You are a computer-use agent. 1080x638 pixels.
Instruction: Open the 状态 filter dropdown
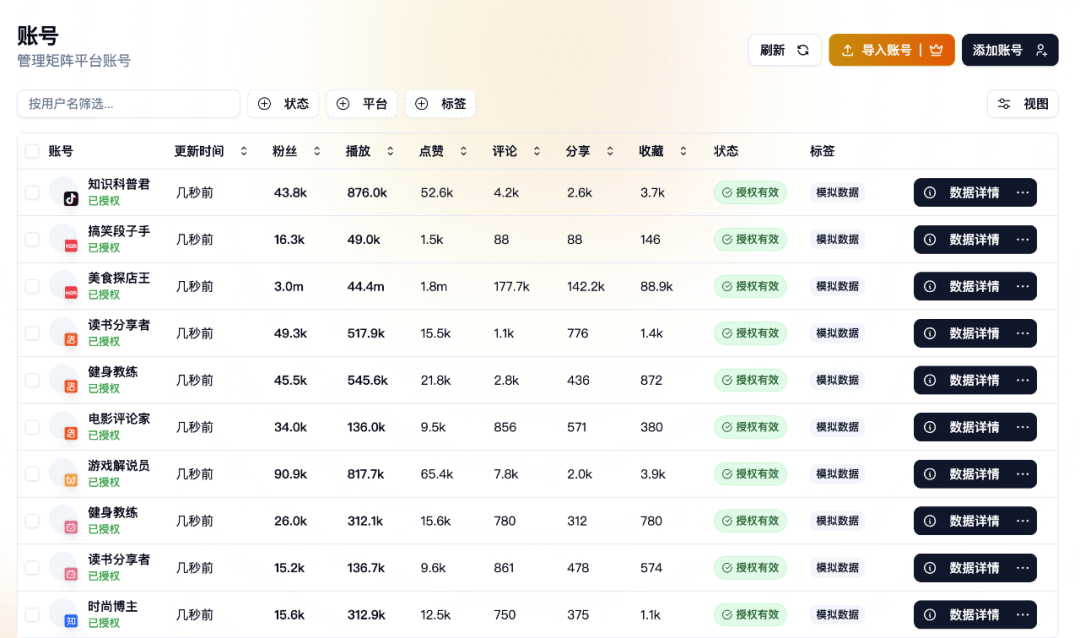pyautogui.click(x=283, y=104)
